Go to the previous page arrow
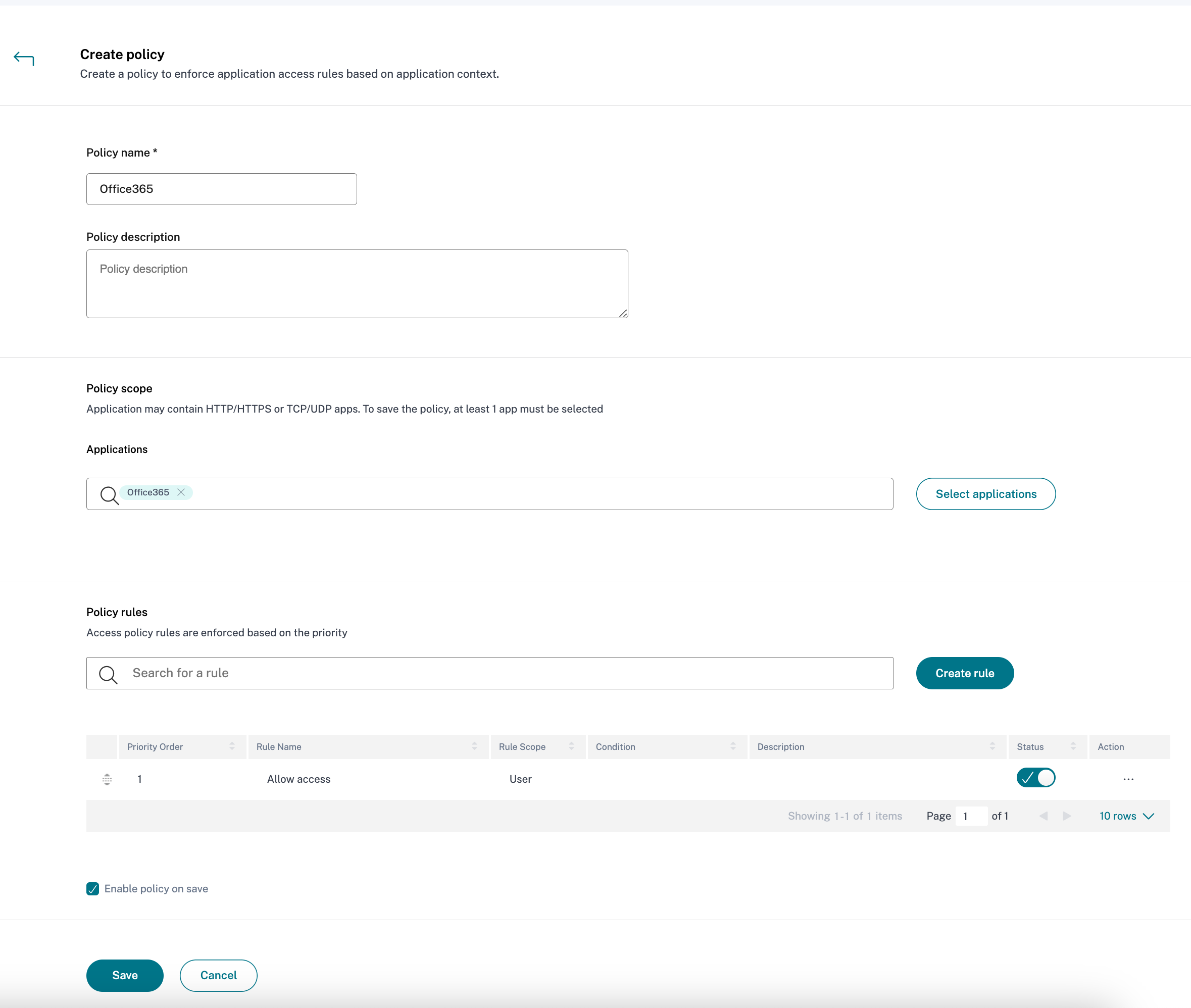1191x1008 pixels. 1044,816
